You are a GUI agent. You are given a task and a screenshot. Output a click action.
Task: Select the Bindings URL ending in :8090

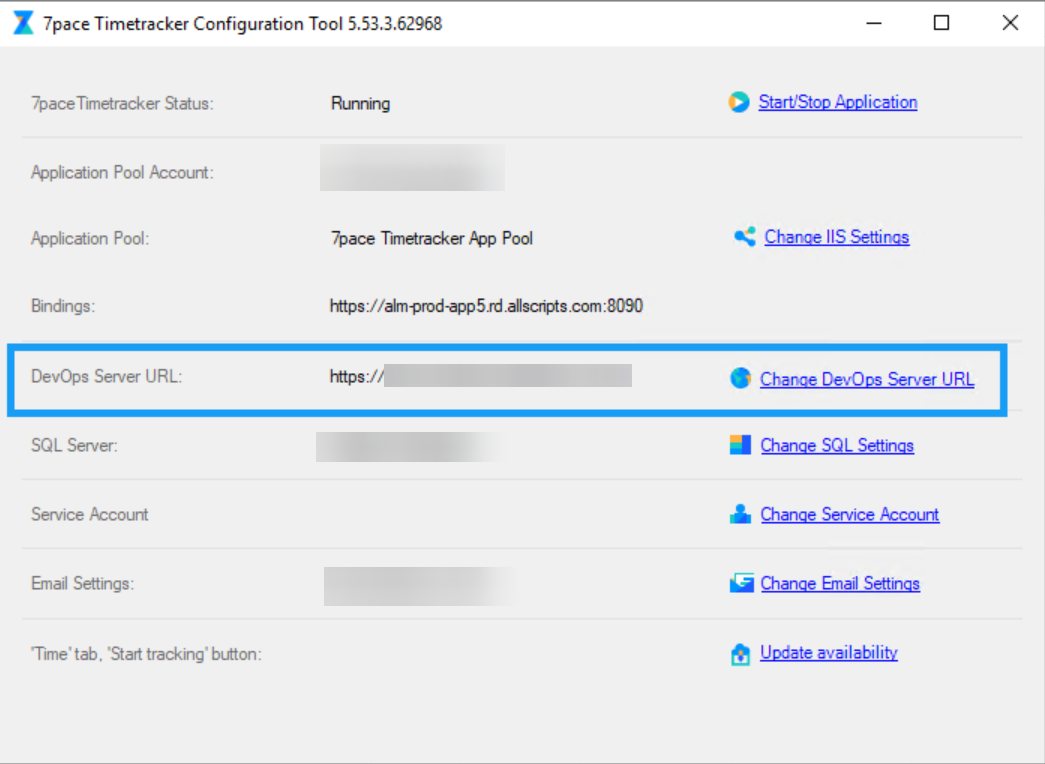click(x=487, y=306)
